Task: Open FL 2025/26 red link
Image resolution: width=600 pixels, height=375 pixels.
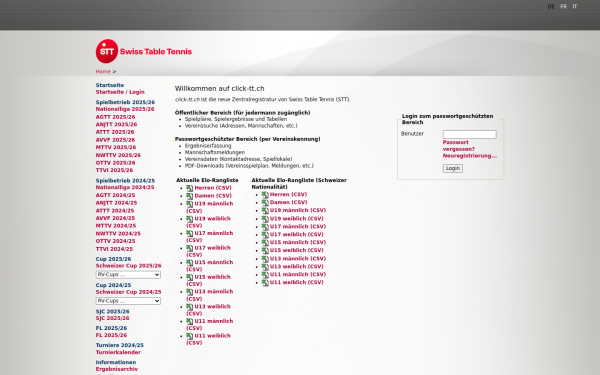Action: point(111,336)
